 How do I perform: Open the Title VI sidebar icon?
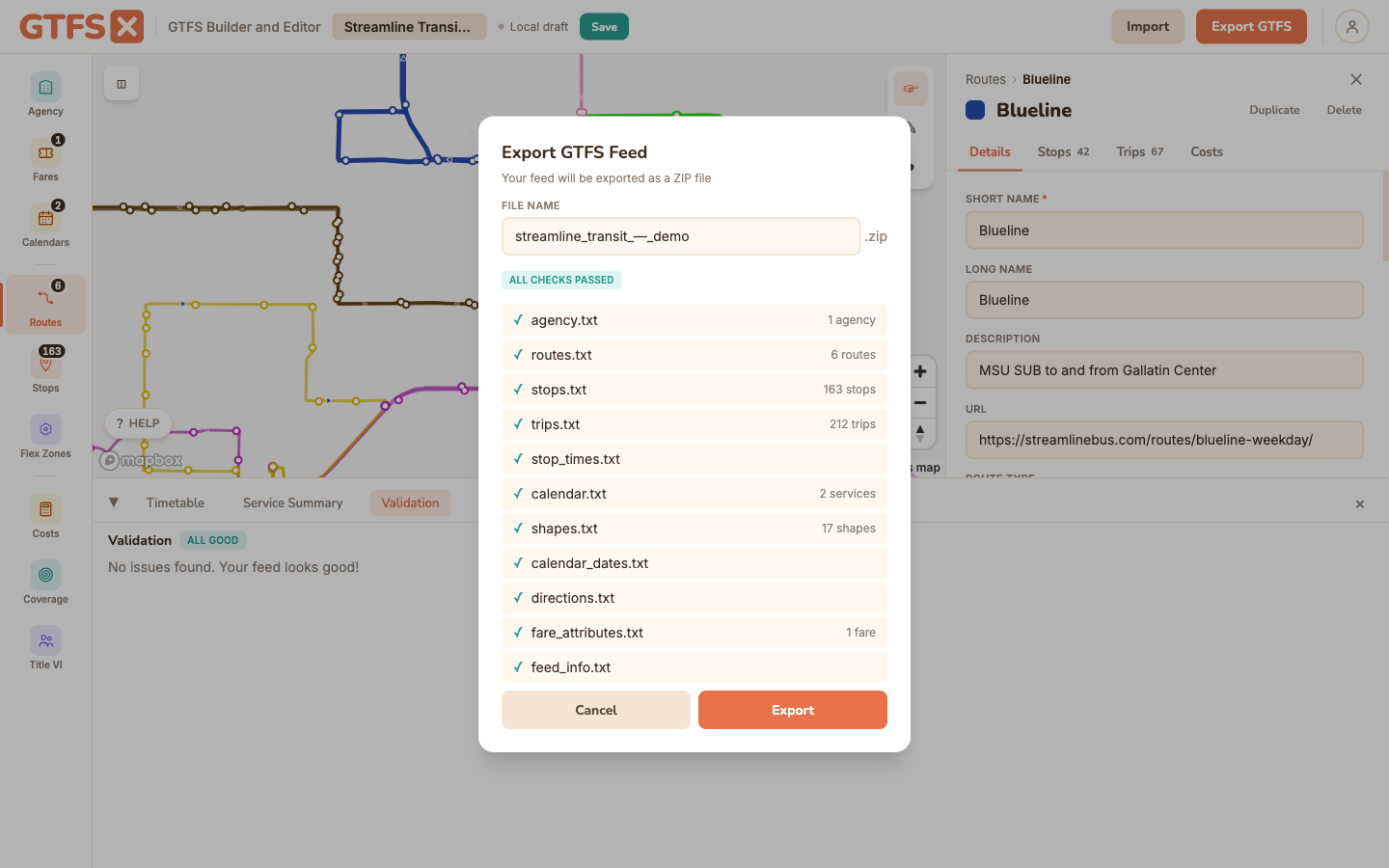[45, 640]
